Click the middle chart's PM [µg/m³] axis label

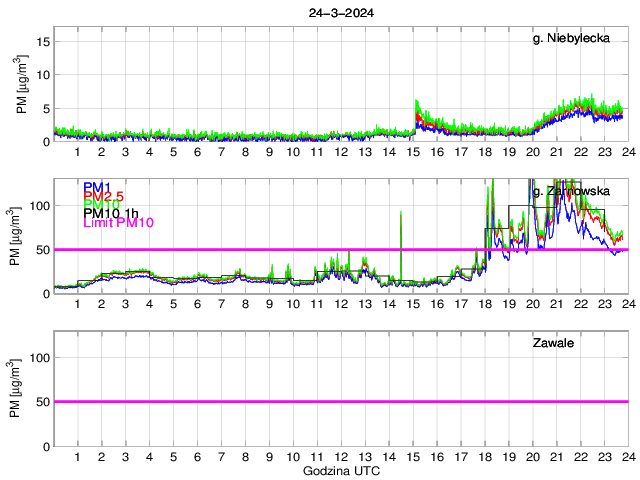15,236
